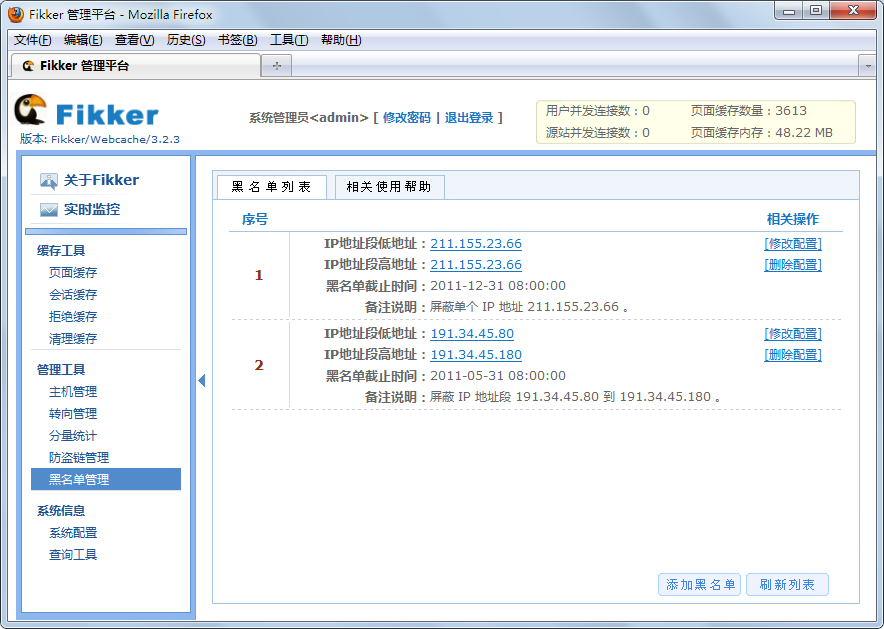Go to 转向管理 in sidebar

pos(73,414)
